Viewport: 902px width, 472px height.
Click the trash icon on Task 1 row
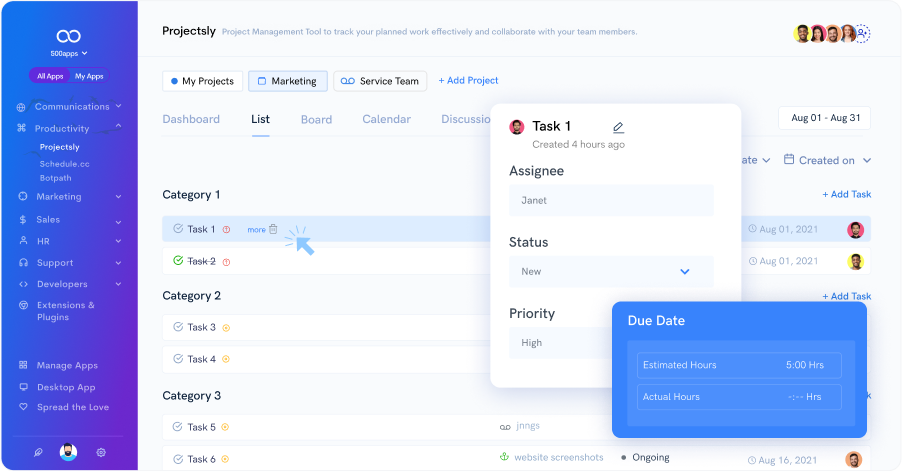tap(273, 229)
